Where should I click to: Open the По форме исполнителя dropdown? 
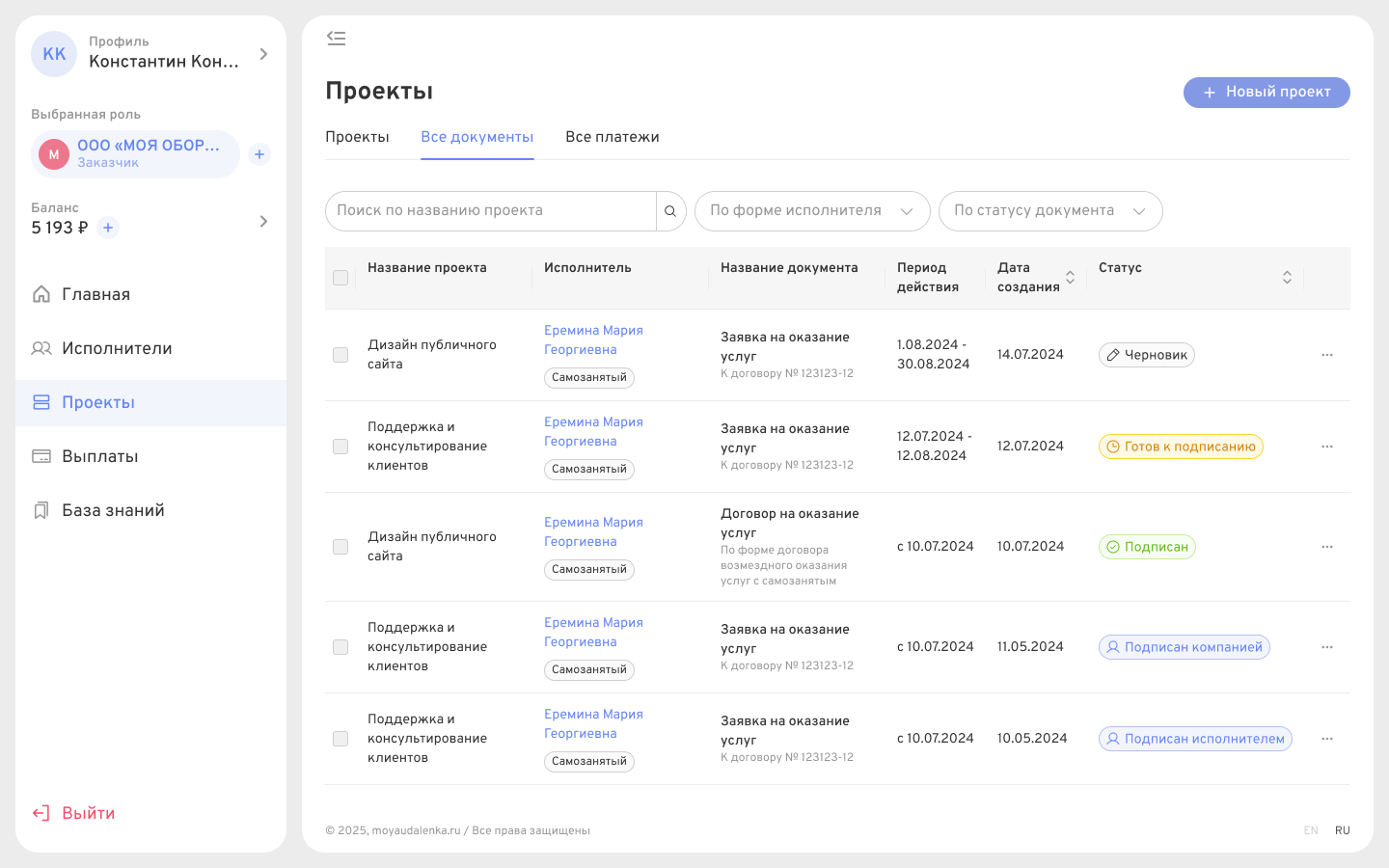(x=812, y=210)
